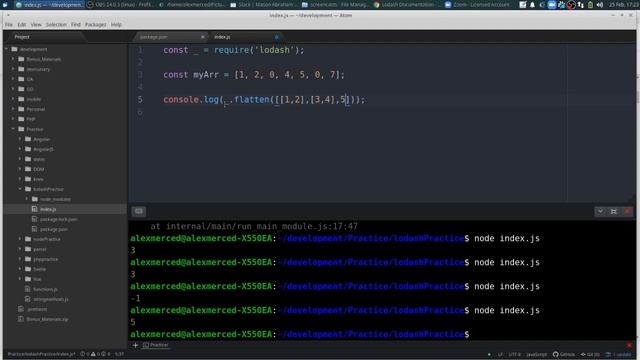Screen dimensions: 640x360
Task: Expand the Personal folder
Action: coord(13,109)
